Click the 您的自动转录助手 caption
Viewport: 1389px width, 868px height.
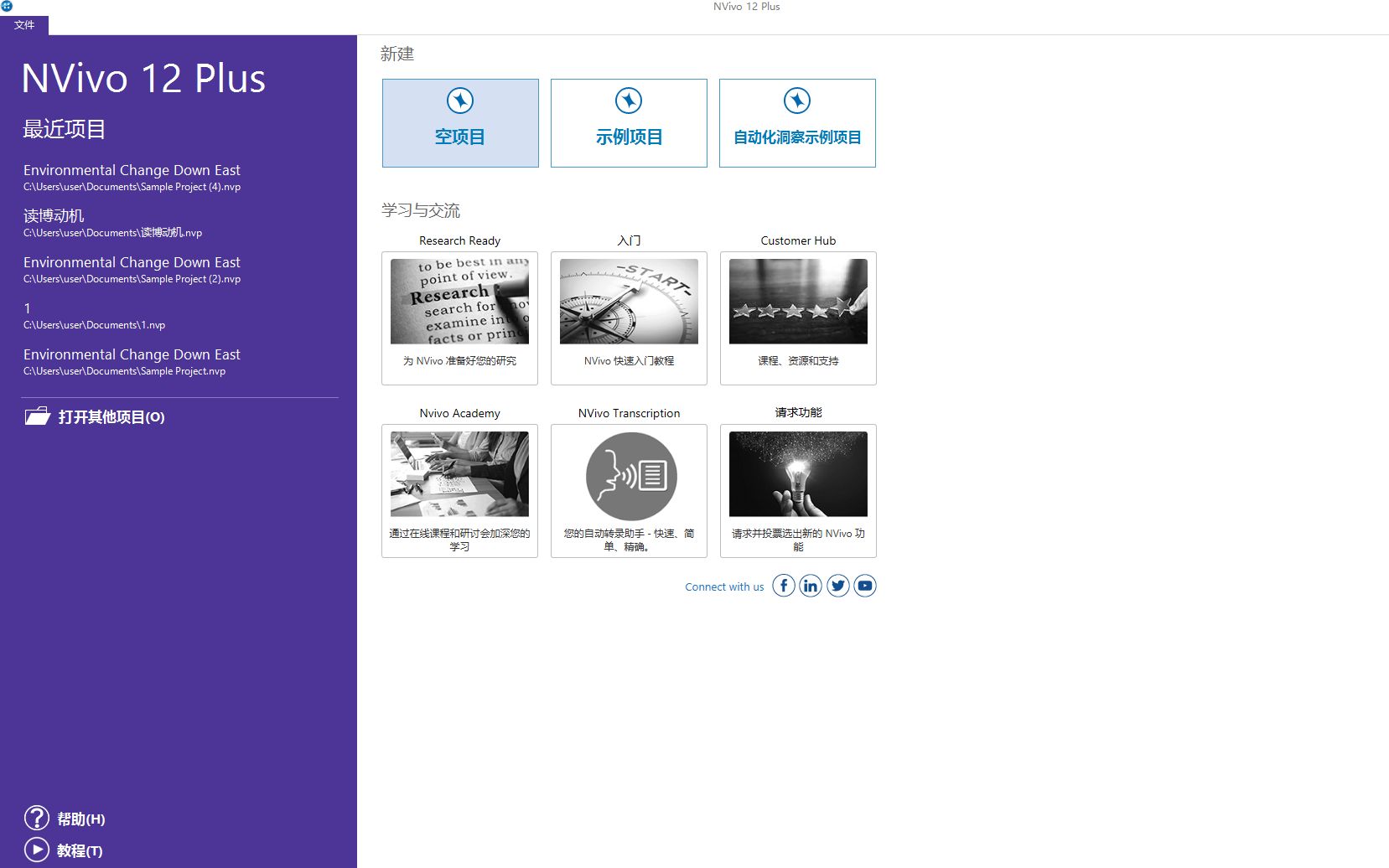629,540
